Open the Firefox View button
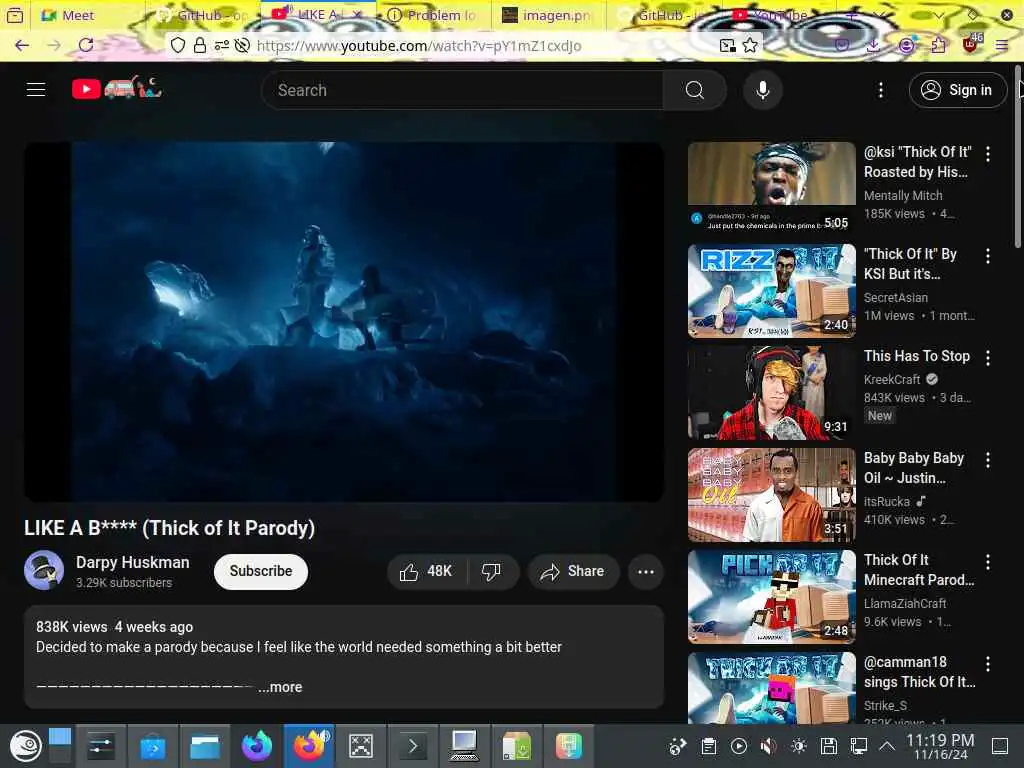The image size is (1024, 768). [14, 15]
